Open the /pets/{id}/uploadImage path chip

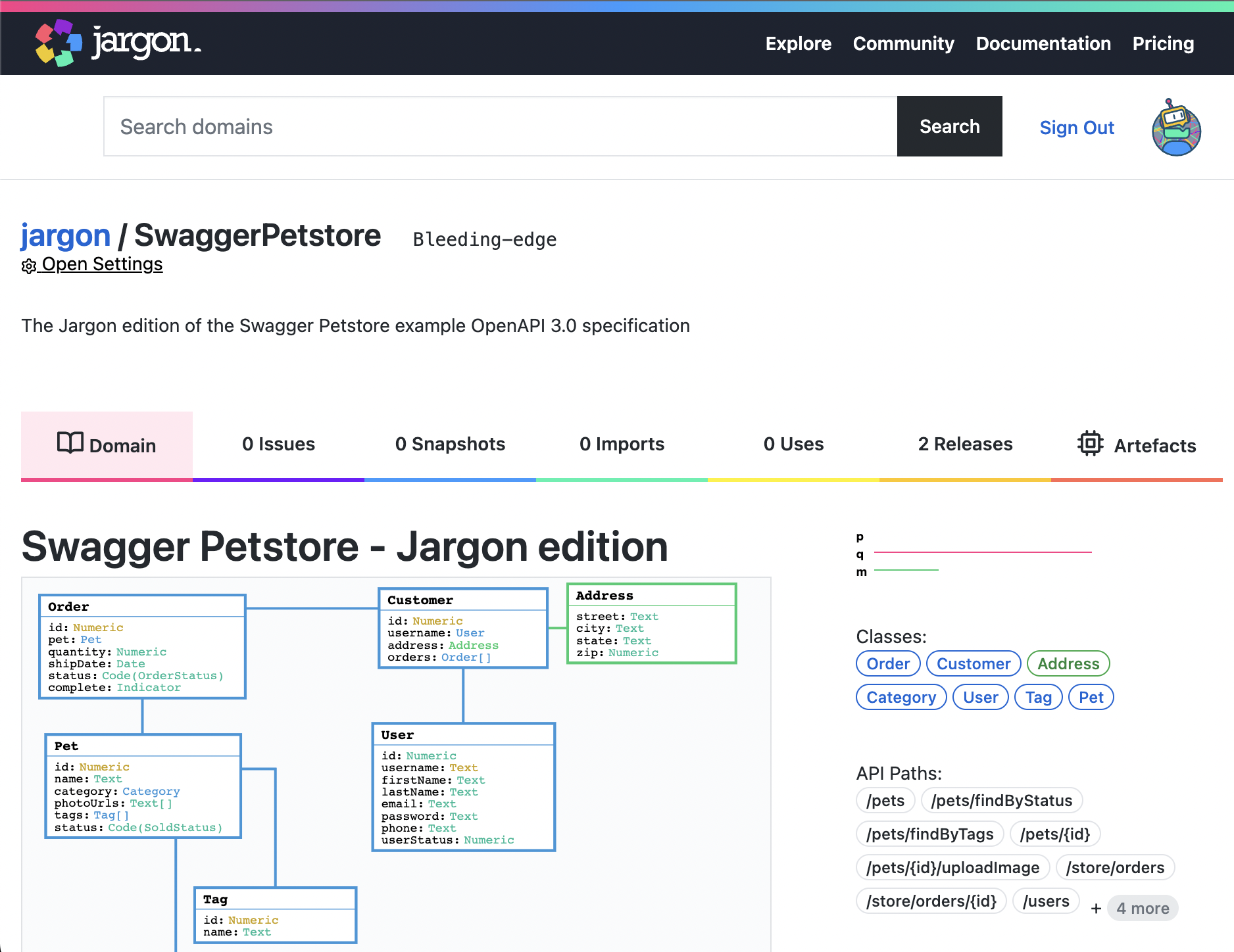[953, 867]
